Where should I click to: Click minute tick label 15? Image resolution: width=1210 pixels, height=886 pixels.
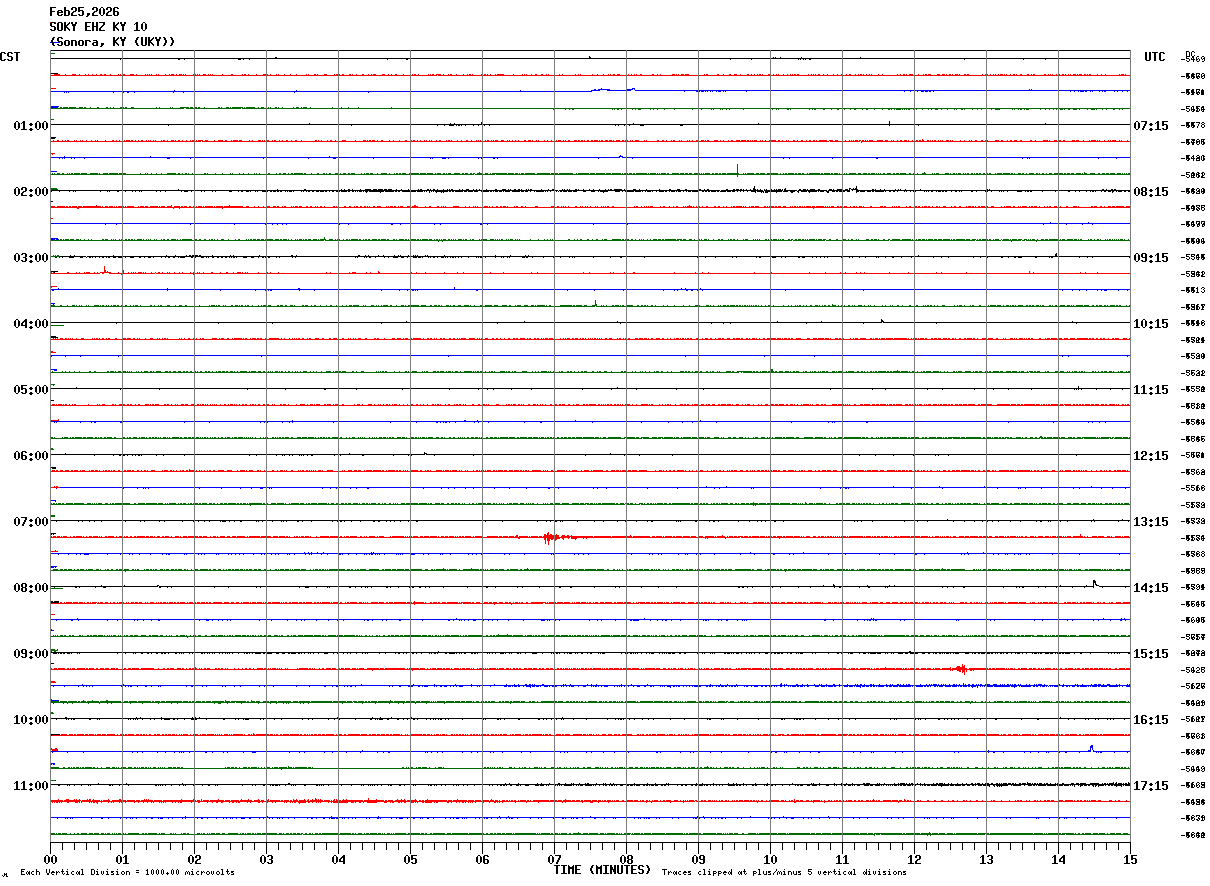click(1130, 859)
